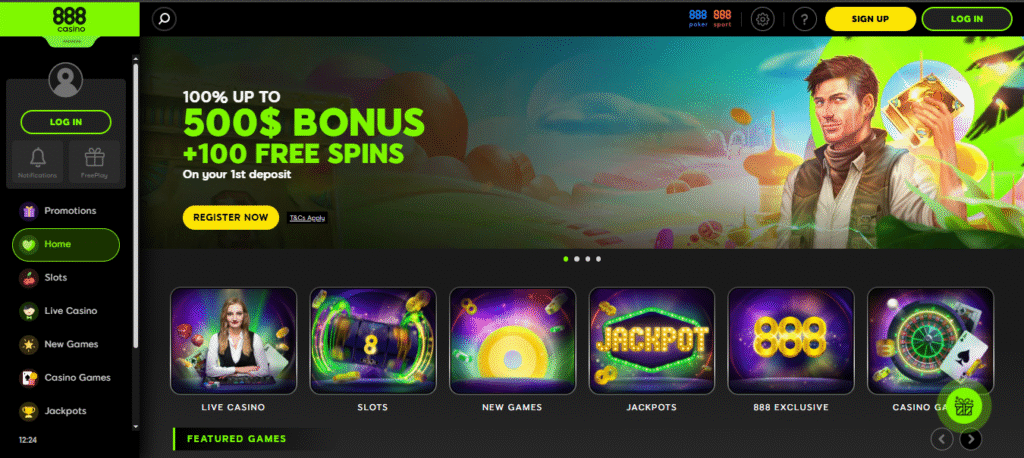1024x458 pixels.
Task: Click the yellow SIGN UP button
Action: pyautogui.click(x=870, y=19)
